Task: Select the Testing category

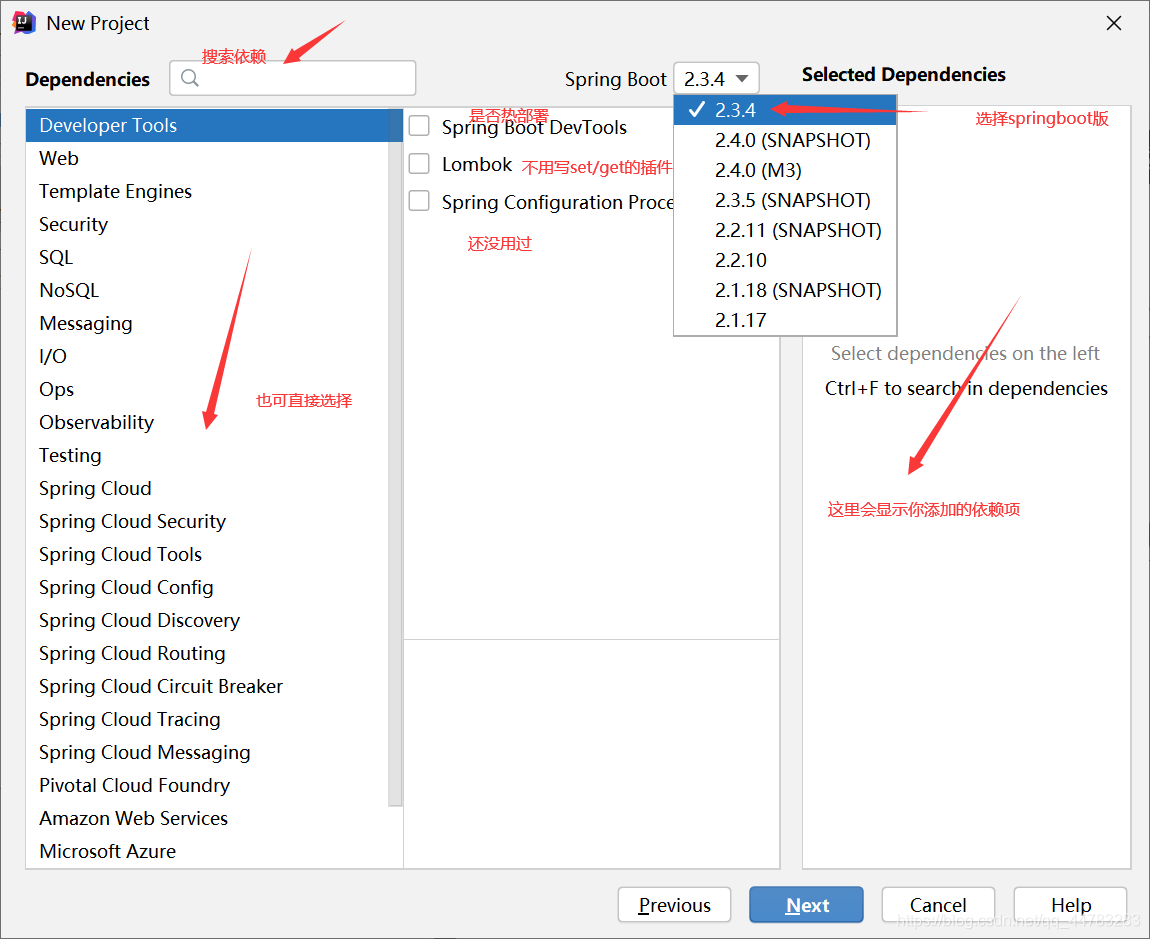Action: pyautogui.click(x=208, y=456)
